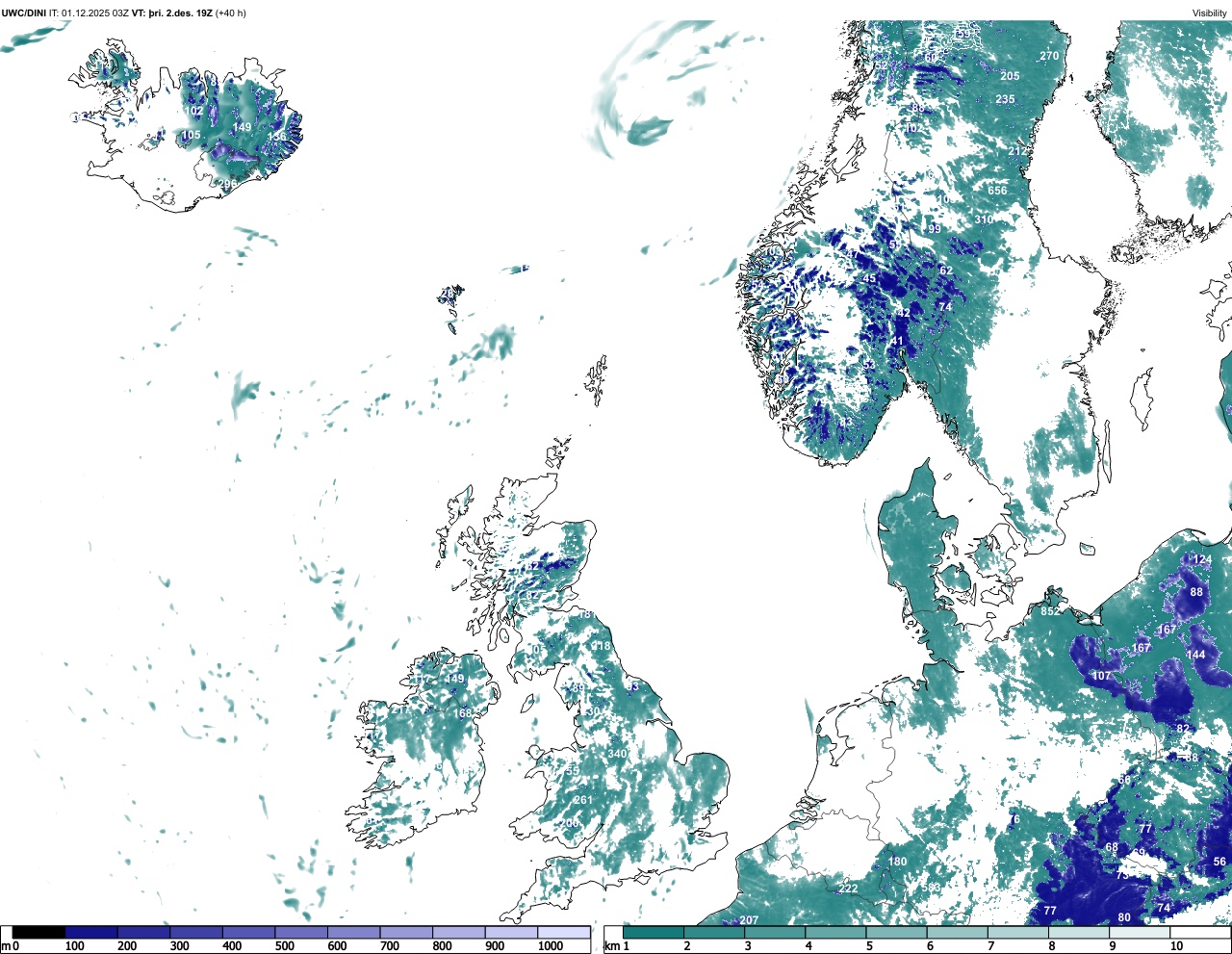Click the '10' tick label on km legend
Screen dimensions: 1232x954
point(1176,946)
